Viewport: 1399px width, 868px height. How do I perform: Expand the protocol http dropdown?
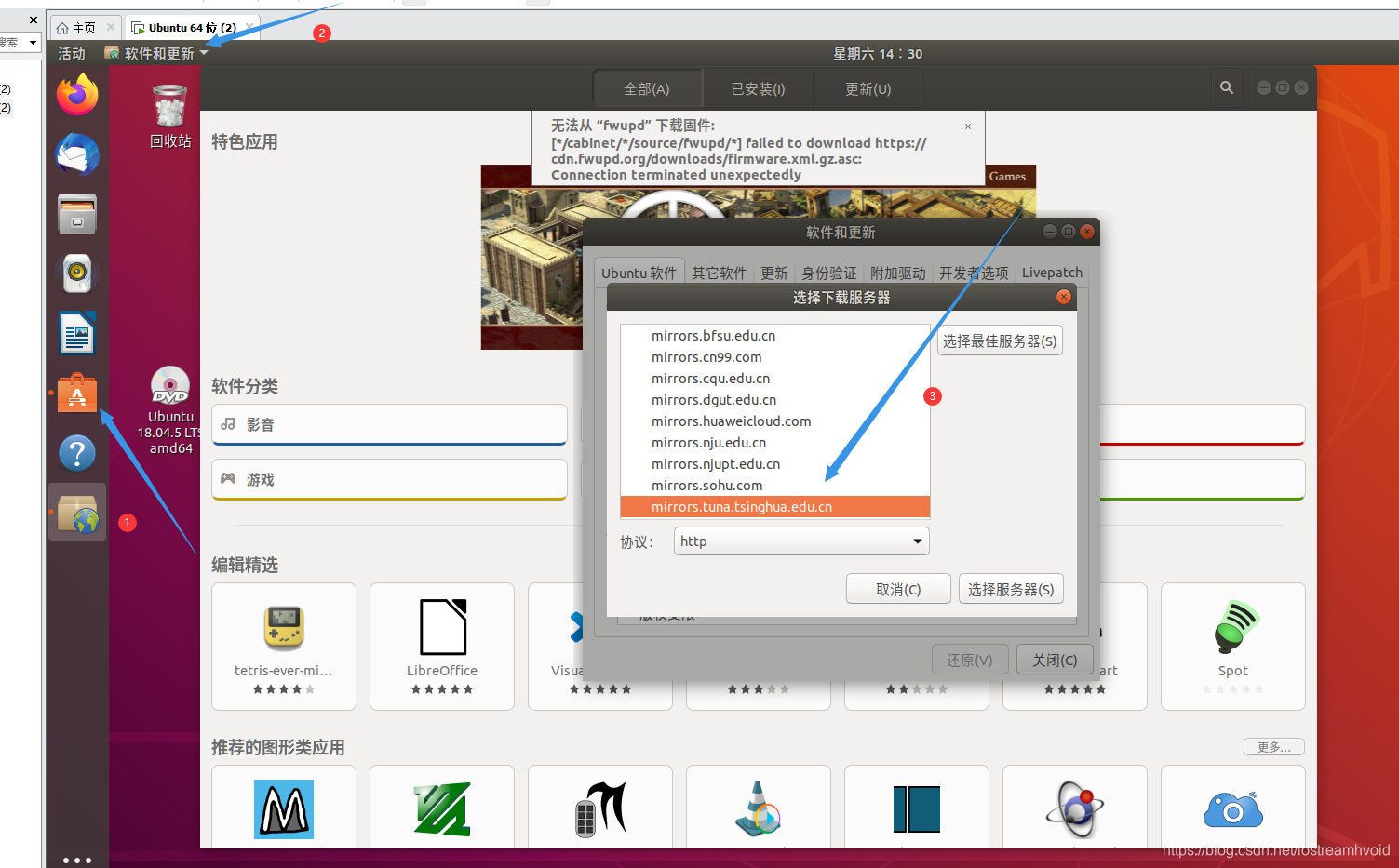coord(801,541)
